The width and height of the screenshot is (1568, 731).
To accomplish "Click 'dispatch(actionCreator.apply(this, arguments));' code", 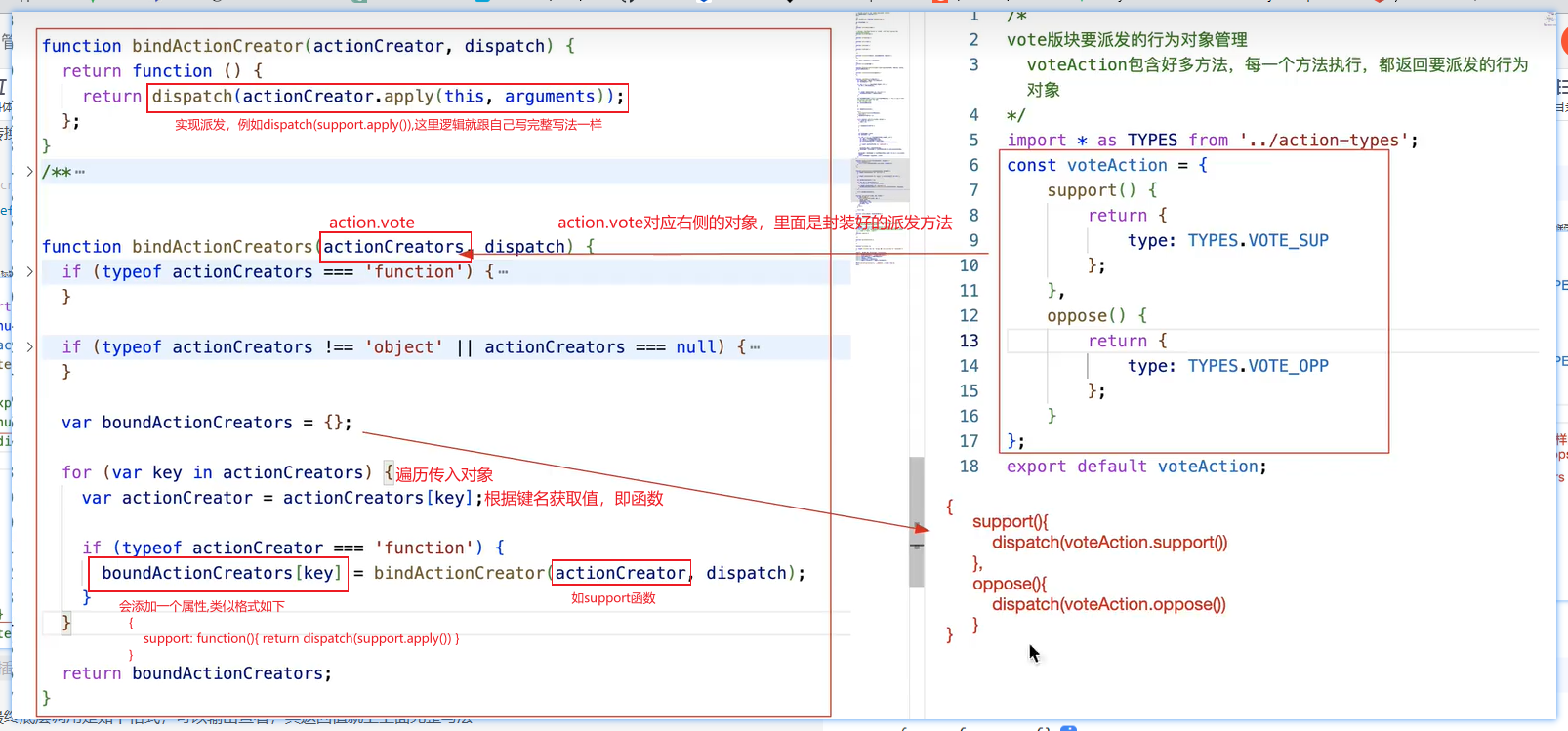I will 388,97.
